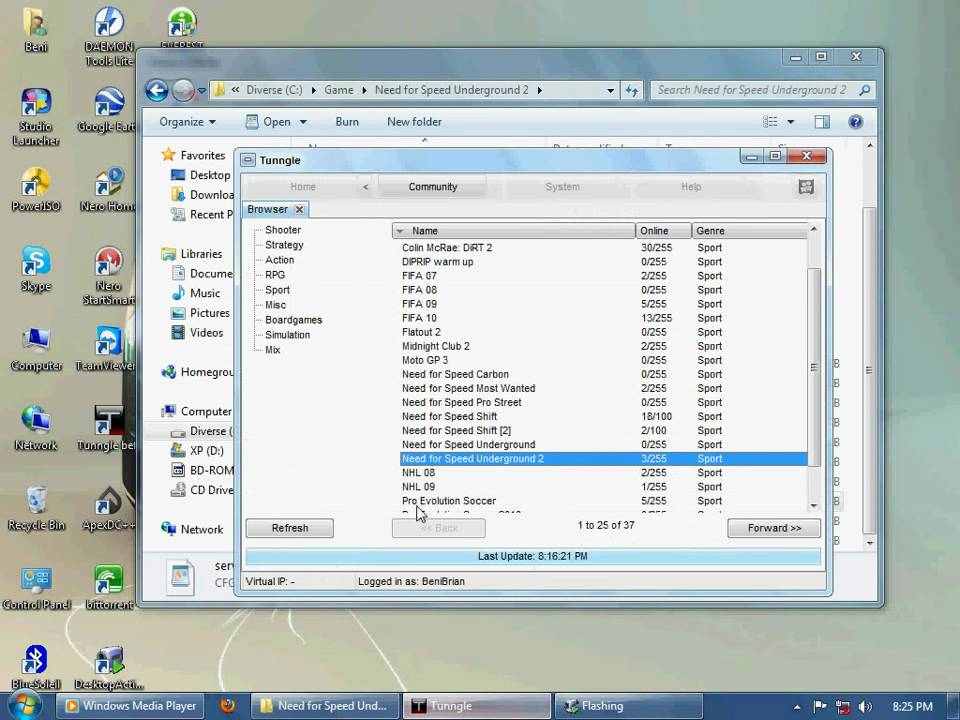Click the volume speaker tray icon
Screen dimensions: 960x720
(865, 707)
